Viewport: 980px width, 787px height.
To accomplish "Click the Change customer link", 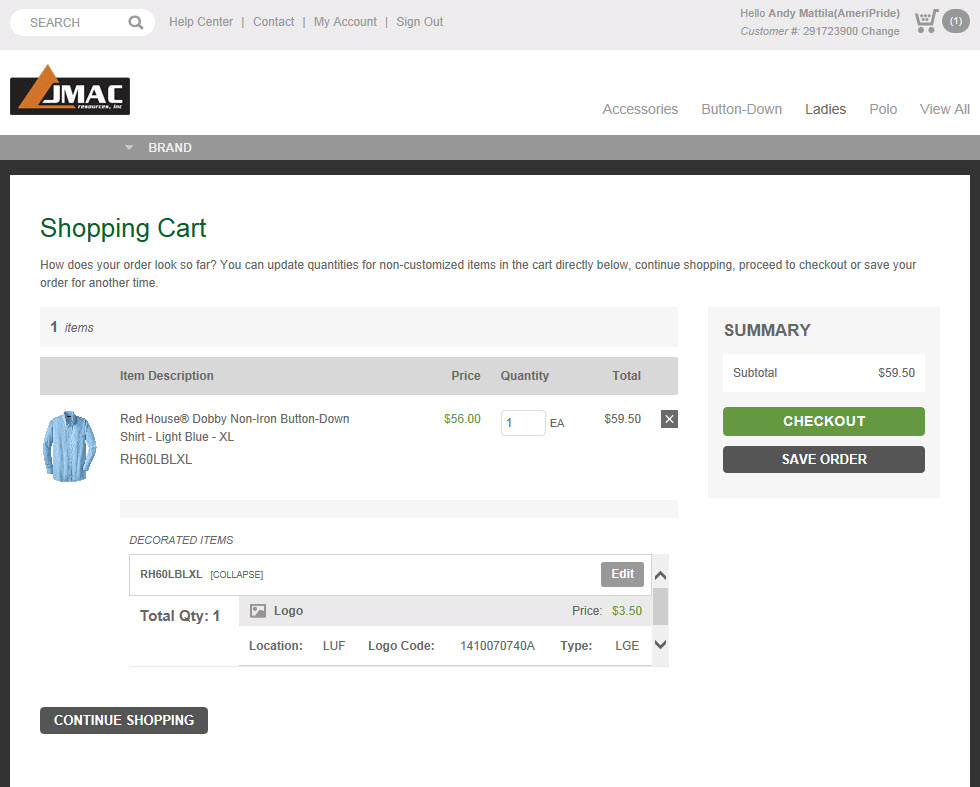I will coord(881,31).
